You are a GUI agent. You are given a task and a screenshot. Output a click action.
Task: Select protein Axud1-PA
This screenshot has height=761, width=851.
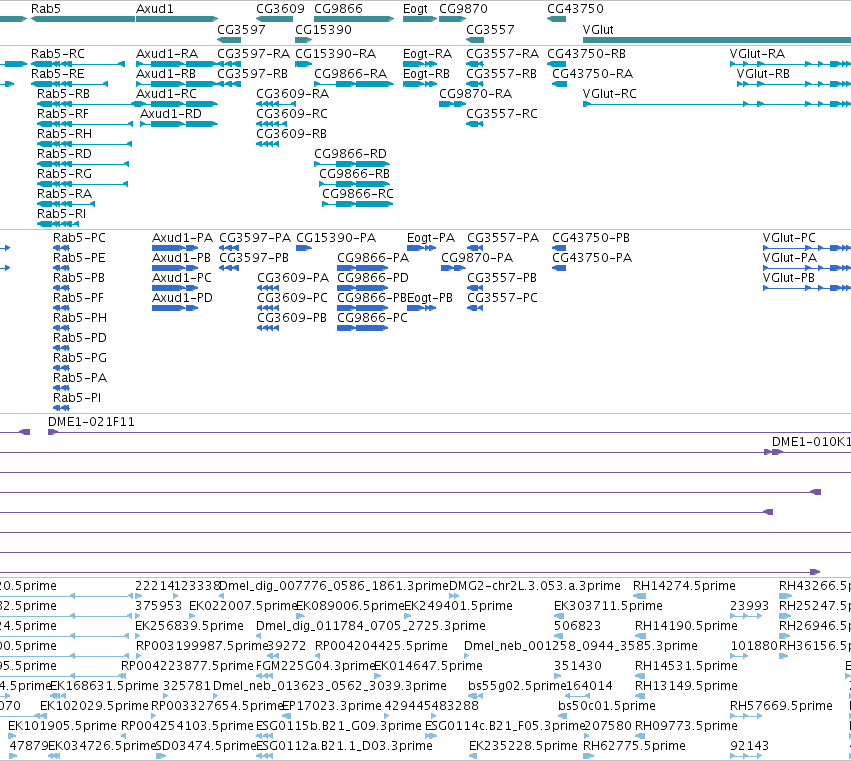point(182,238)
